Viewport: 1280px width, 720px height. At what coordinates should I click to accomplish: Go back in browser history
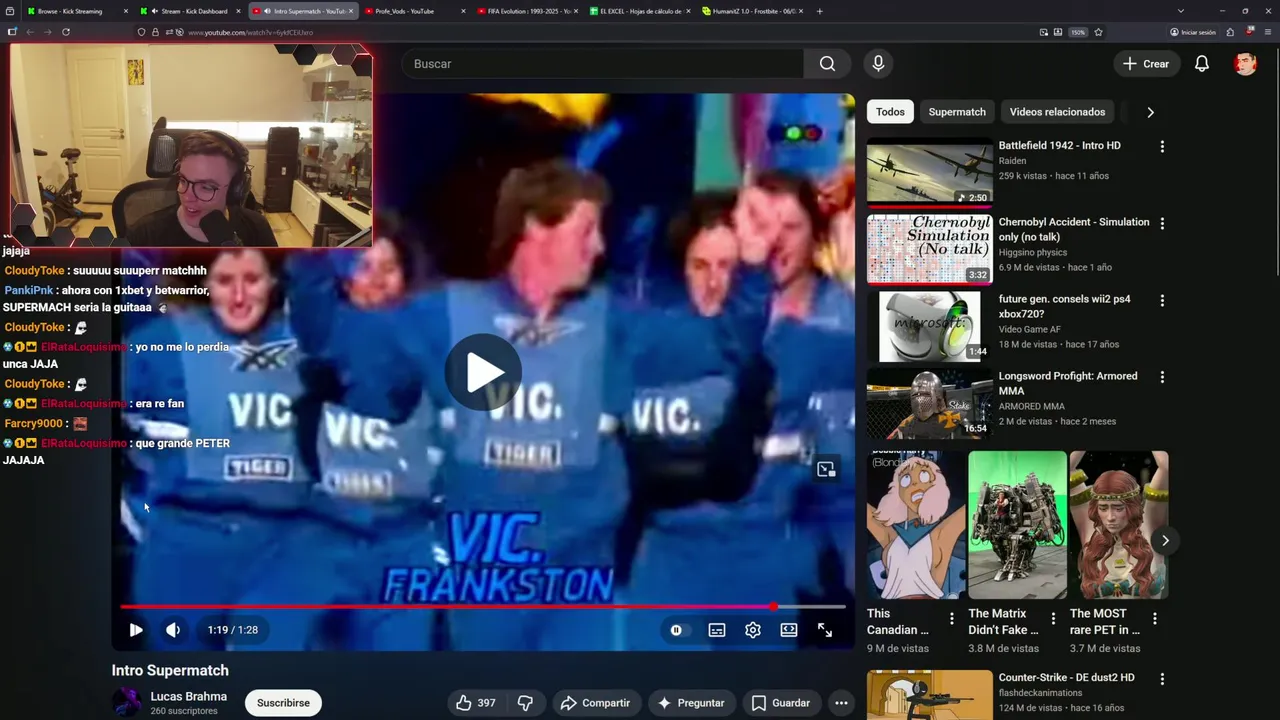pos(30,32)
